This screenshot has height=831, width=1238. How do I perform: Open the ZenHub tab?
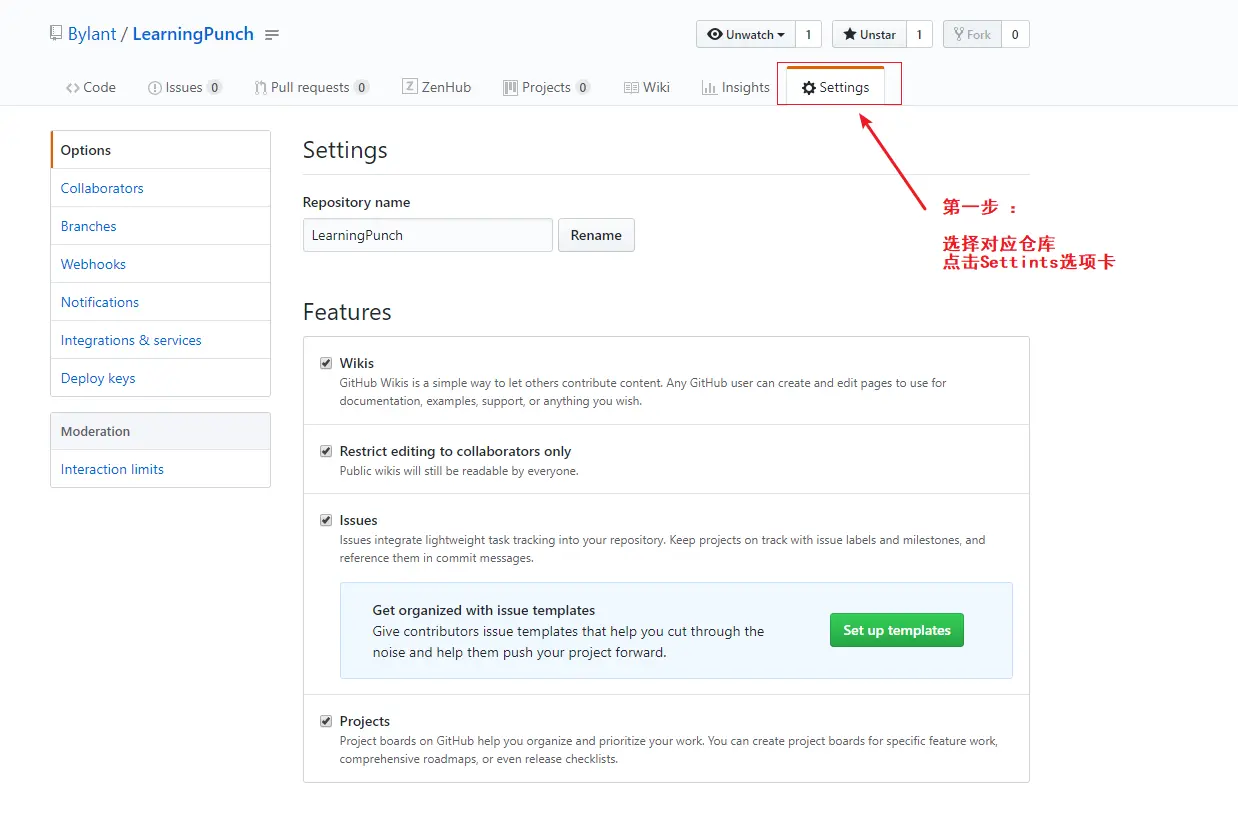tap(437, 87)
